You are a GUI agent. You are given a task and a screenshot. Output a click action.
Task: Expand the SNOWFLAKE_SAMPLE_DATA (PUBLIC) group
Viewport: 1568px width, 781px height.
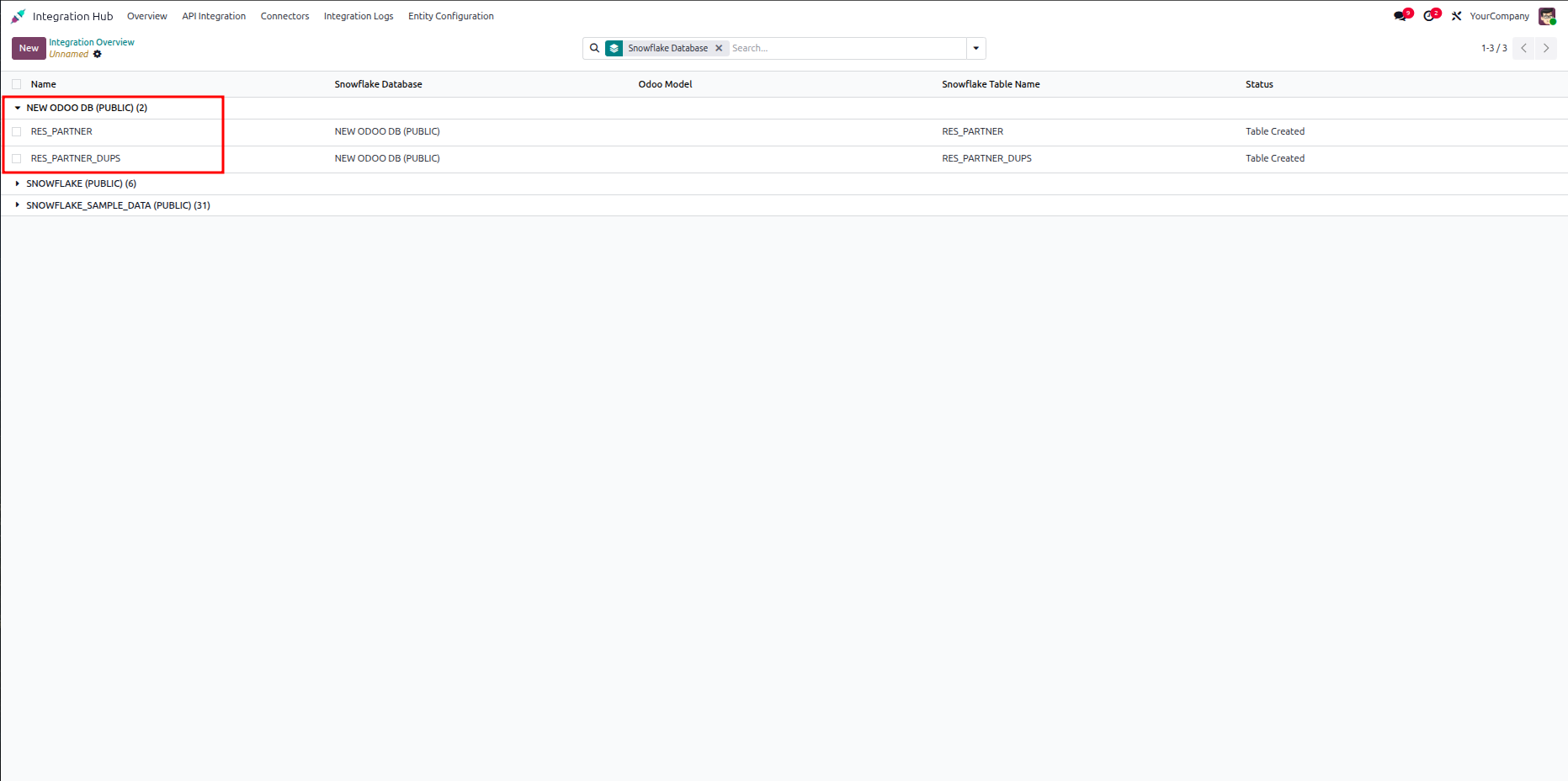click(x=113, y=205)
